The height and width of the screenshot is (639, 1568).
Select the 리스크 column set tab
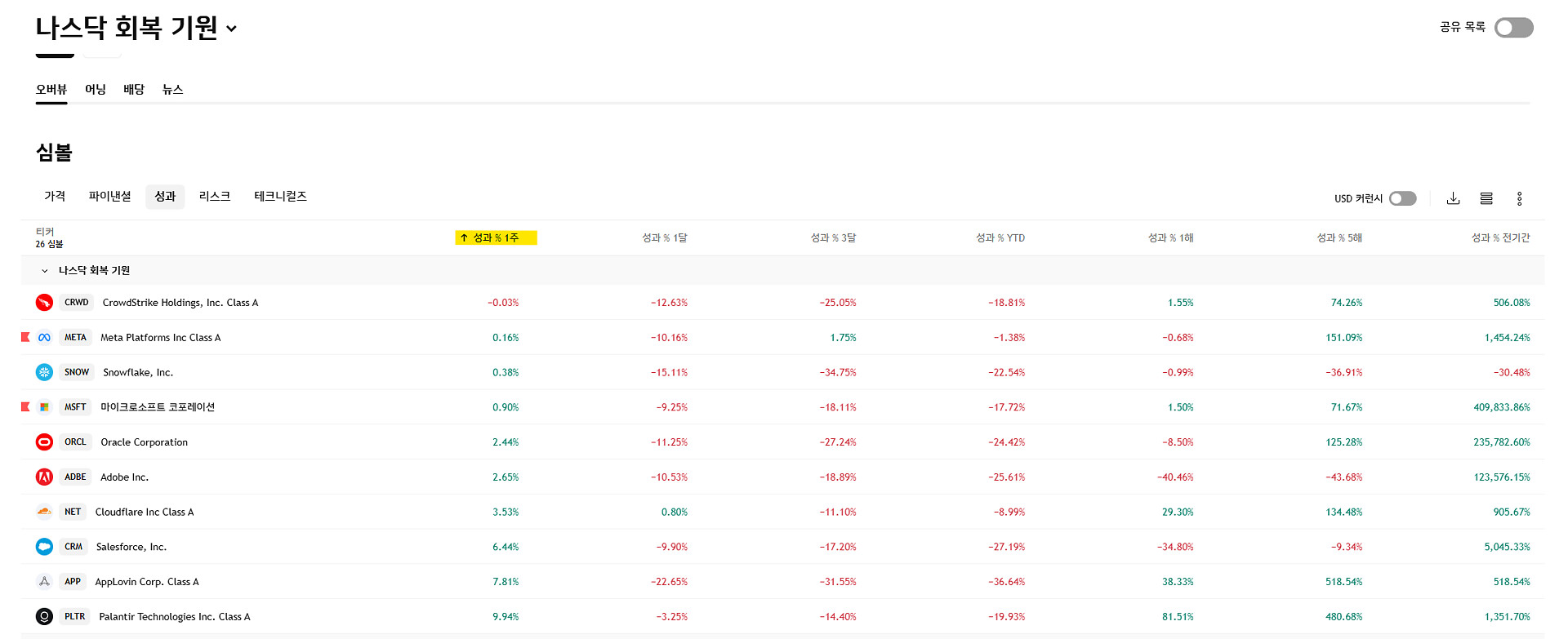point(214,197)
